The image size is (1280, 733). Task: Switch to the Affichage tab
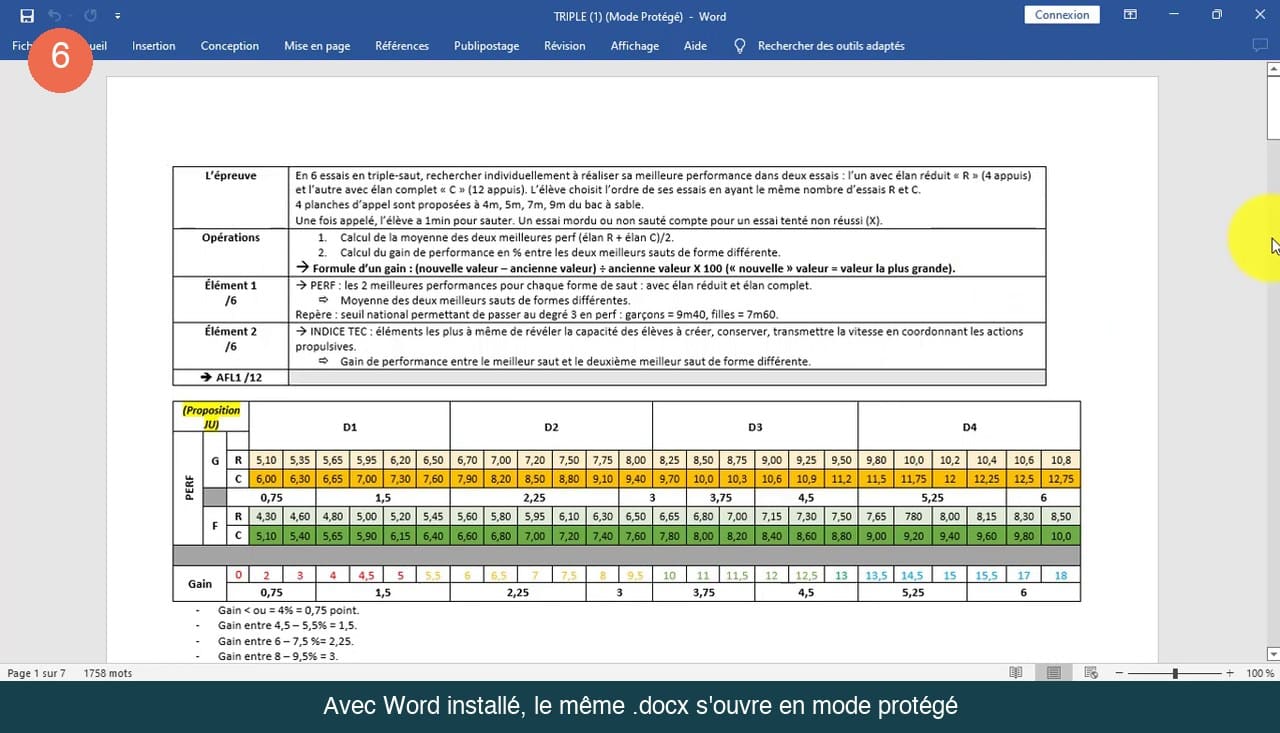coord(635,46)
